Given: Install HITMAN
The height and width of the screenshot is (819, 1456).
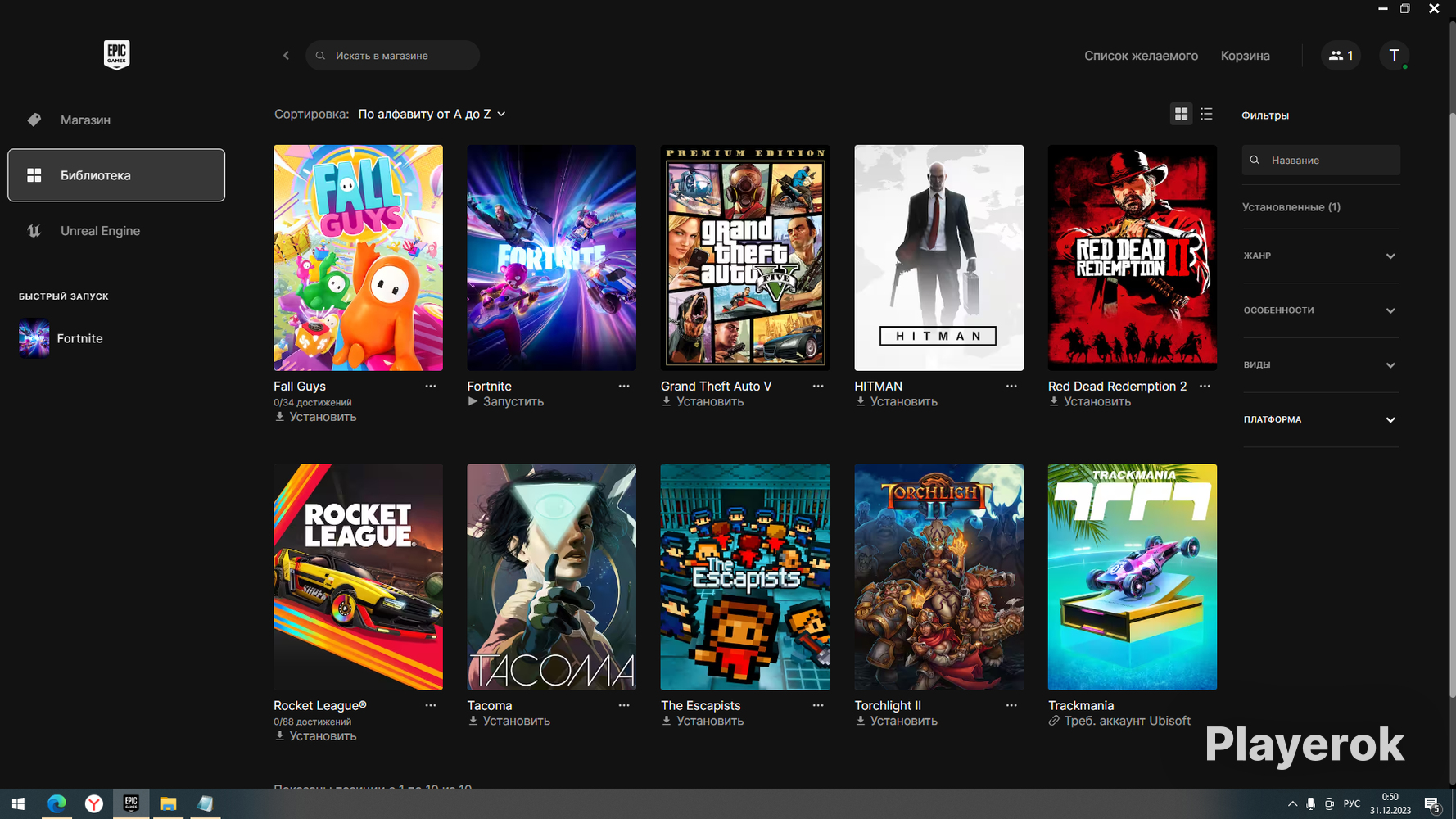Looking at the screenshot, I should 896,402.
